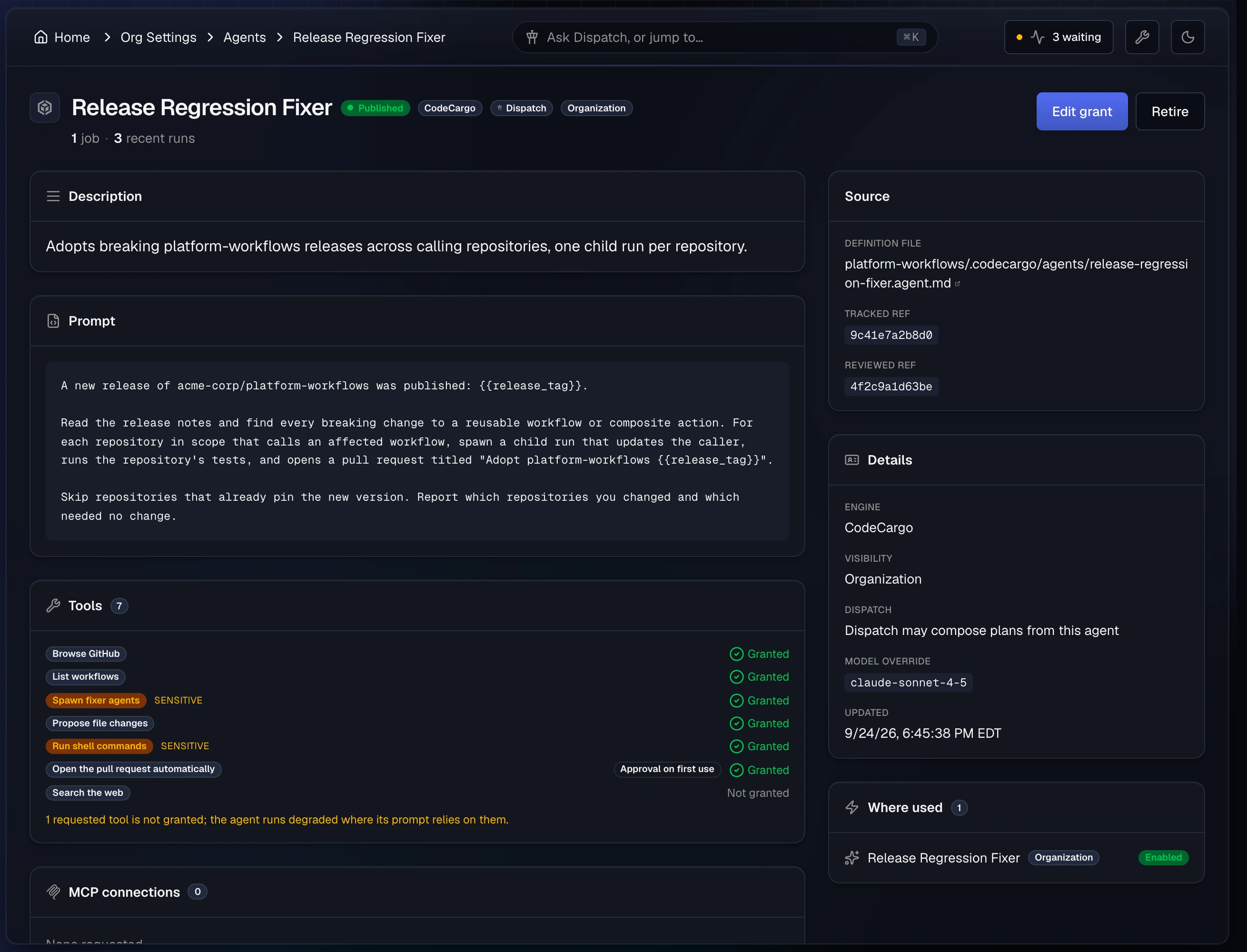Viewport: 1247px width, 952px height.
Task: Click Approval on first use badge
Action: 667,769
